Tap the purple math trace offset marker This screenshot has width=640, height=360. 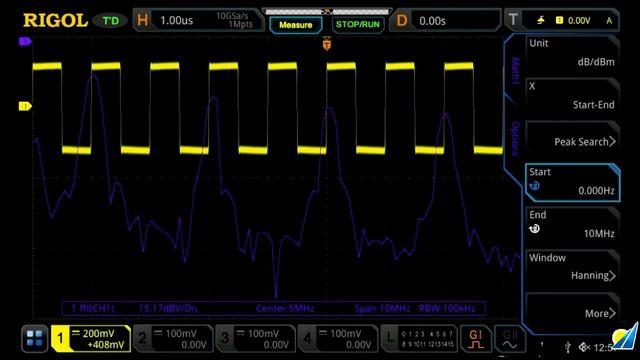pyautogui.click(x=25, y=41)
